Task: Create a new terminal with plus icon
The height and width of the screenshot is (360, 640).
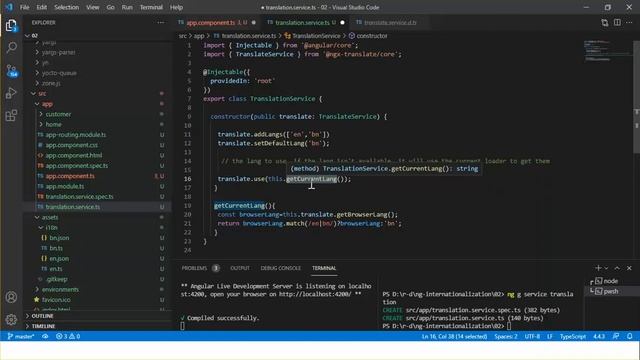Action: (598, 268)
